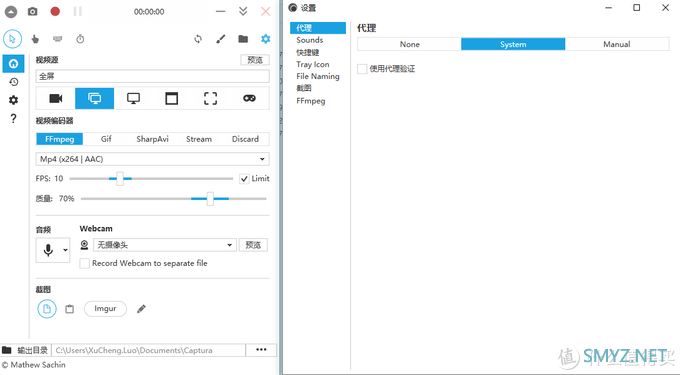Click the pause recording button
Screen dimensions: 680x375
[78, 11]
